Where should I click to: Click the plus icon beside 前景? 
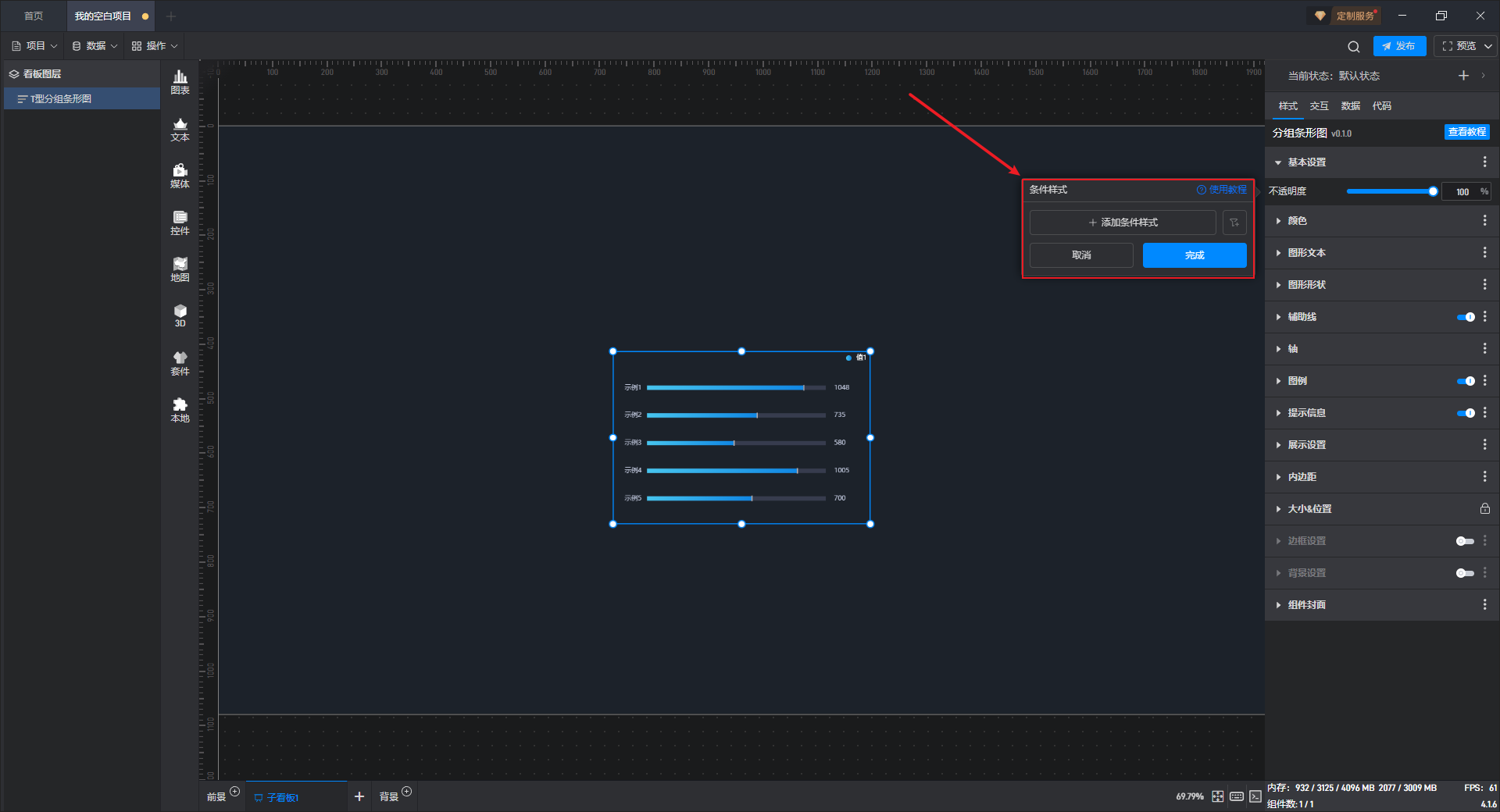(x=234, y=792)
